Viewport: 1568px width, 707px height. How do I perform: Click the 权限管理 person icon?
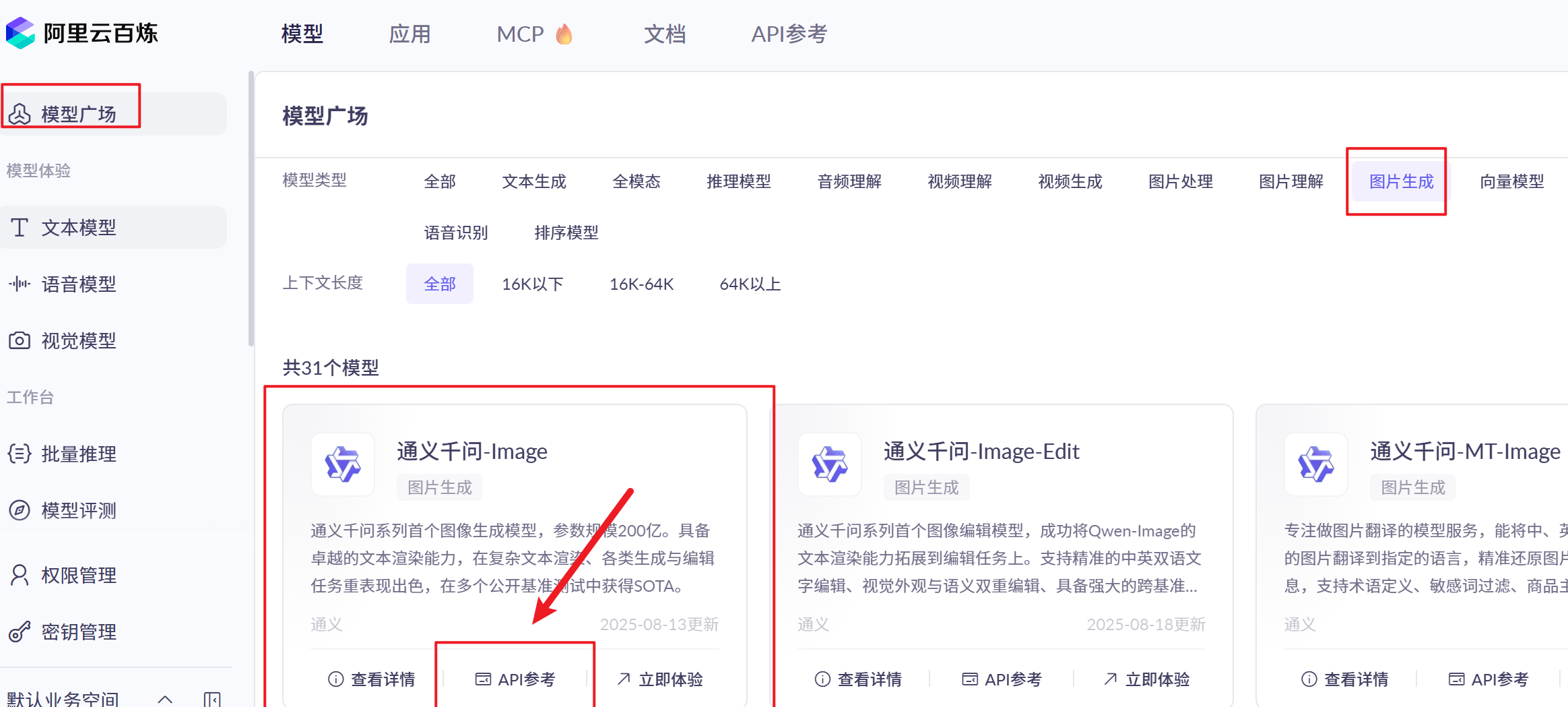pos(20,575)
